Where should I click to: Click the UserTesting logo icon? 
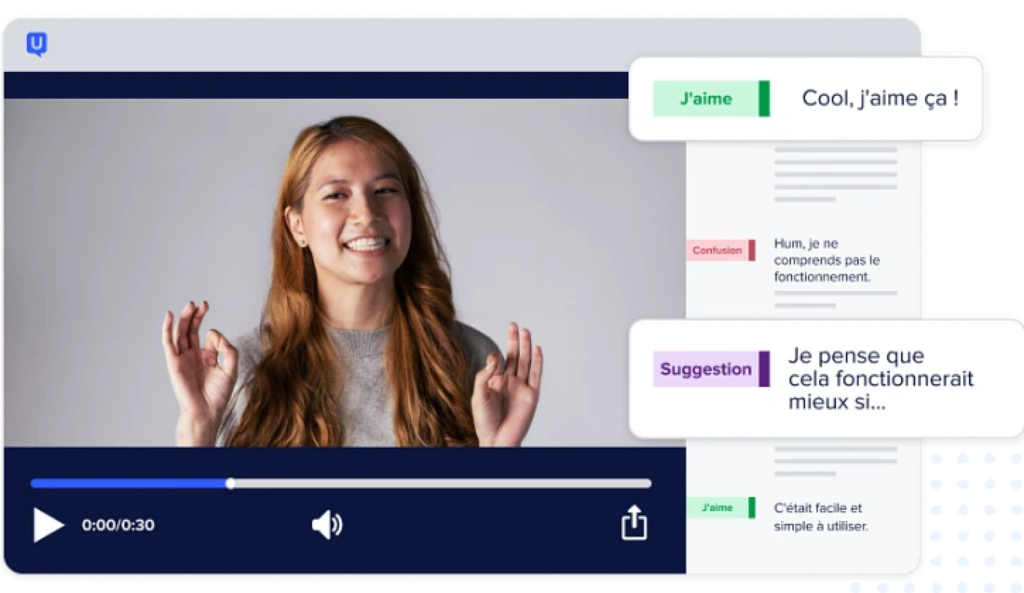coord(36,44)
